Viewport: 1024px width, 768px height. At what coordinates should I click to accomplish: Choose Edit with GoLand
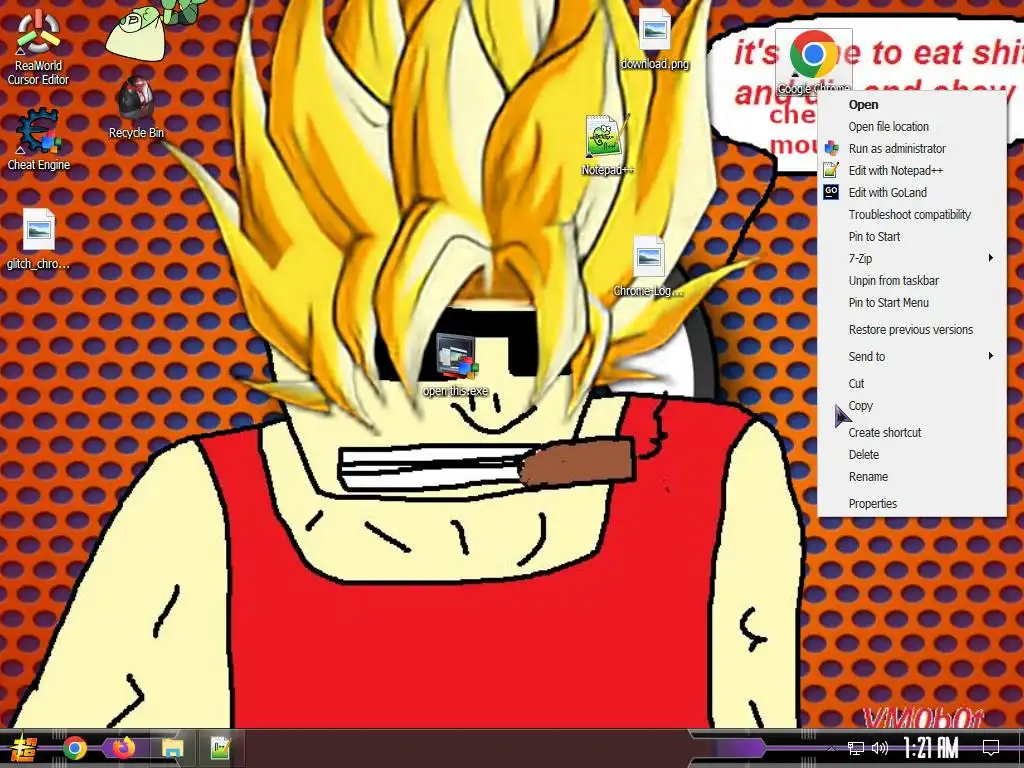tap(912, 193)
